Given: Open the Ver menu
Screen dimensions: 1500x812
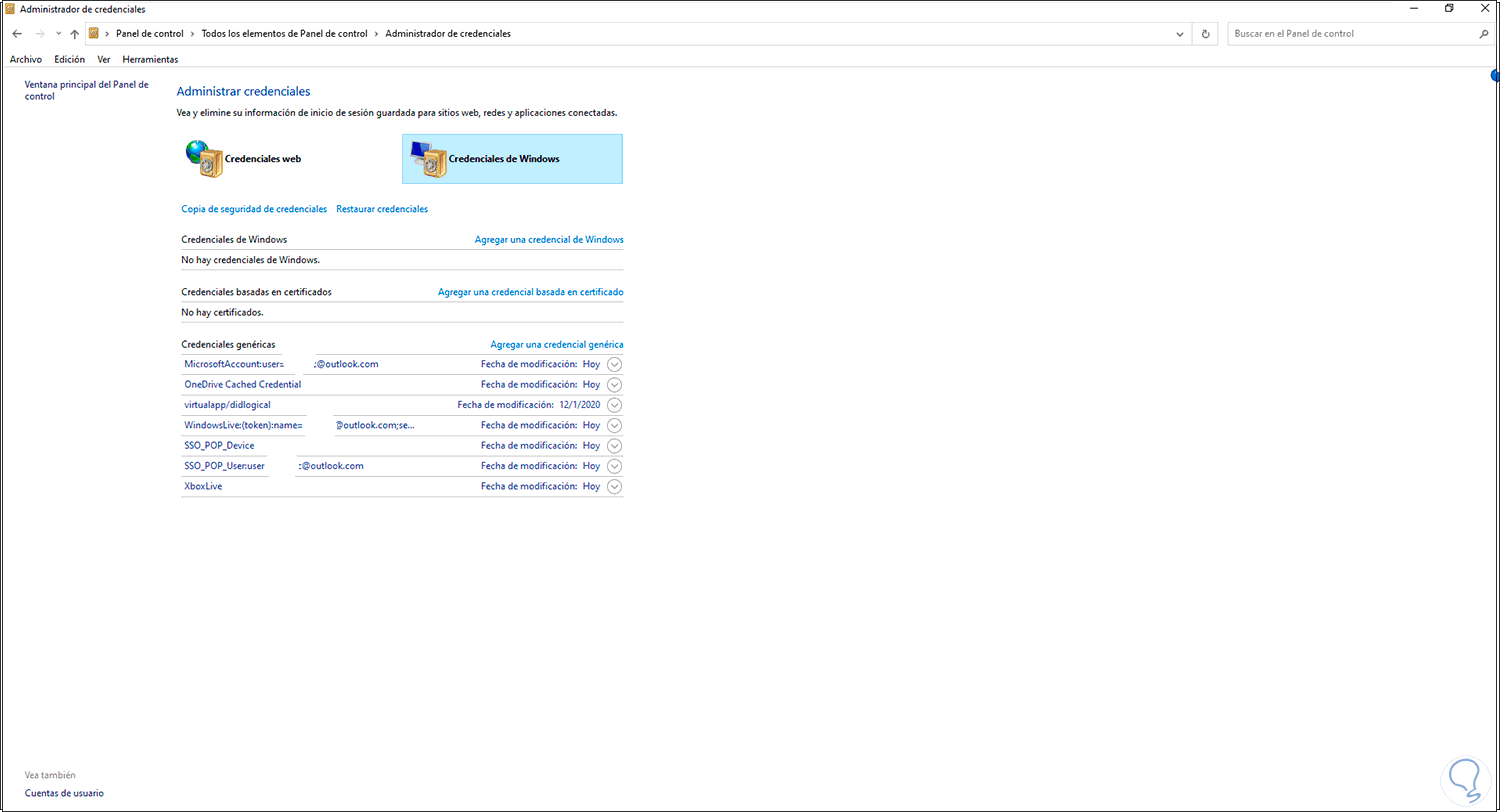Looking at the screenshot, I should click(104, 59).
